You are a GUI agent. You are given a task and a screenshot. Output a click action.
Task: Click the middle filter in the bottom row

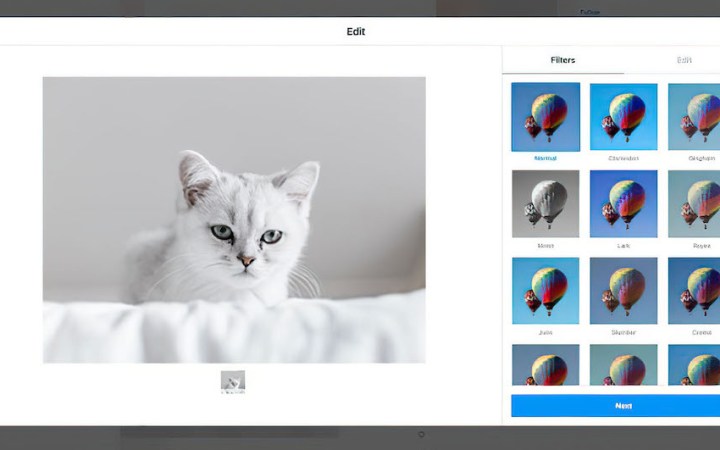(624, 365)
